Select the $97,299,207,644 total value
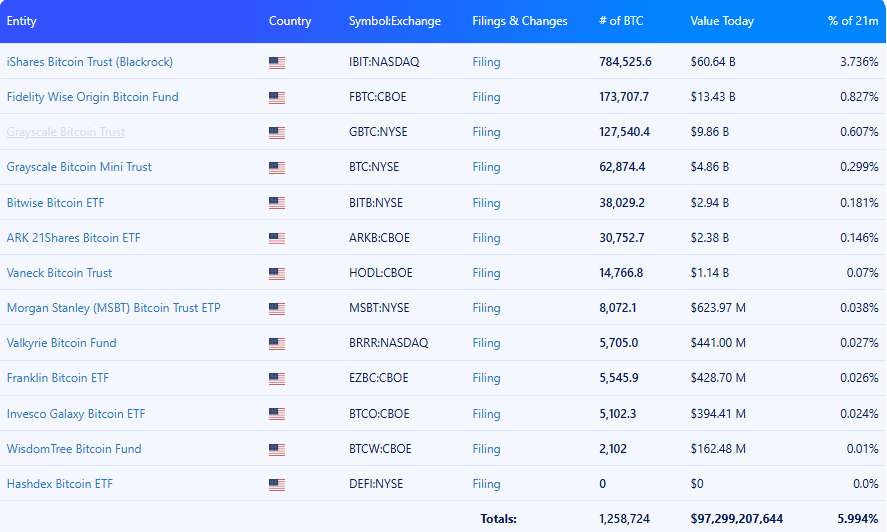Viewport: 887px width, 532px height. point(737,519)
